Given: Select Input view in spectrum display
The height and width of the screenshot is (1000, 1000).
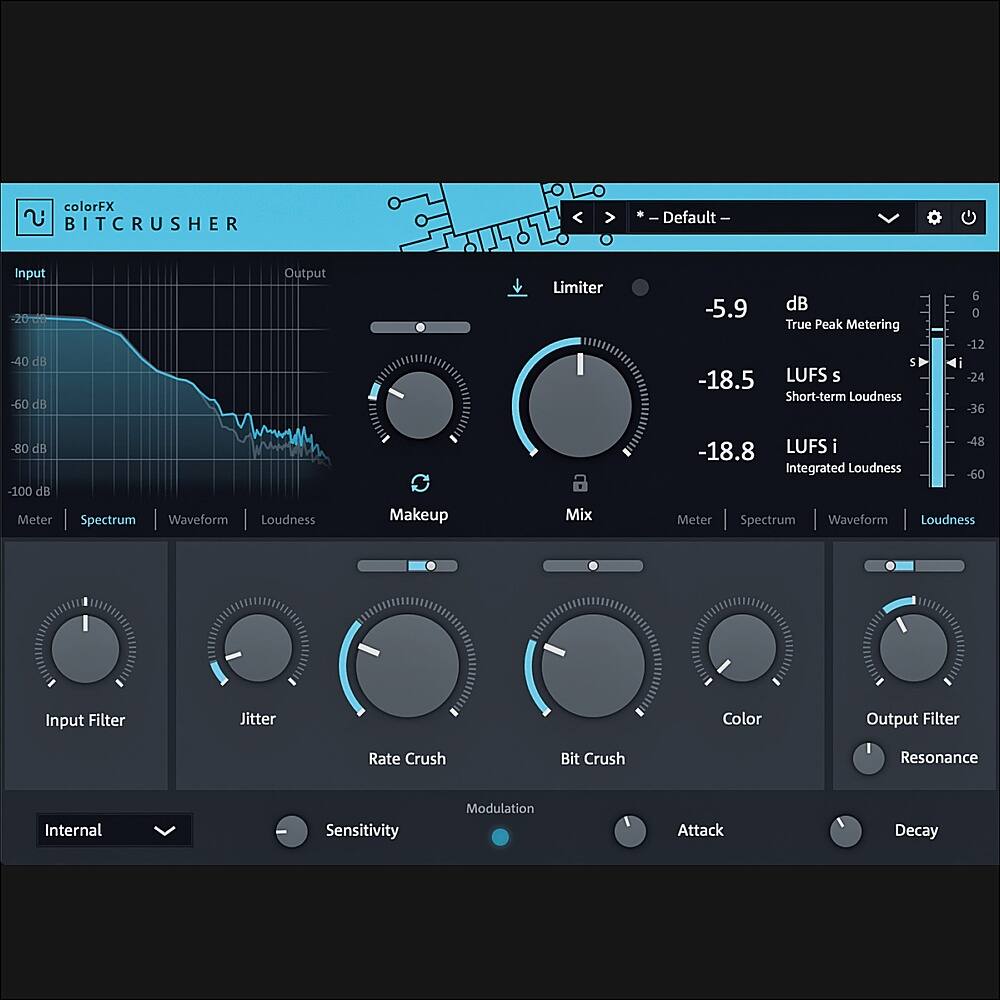Looking at the screenshot, I should click(30, 273).
